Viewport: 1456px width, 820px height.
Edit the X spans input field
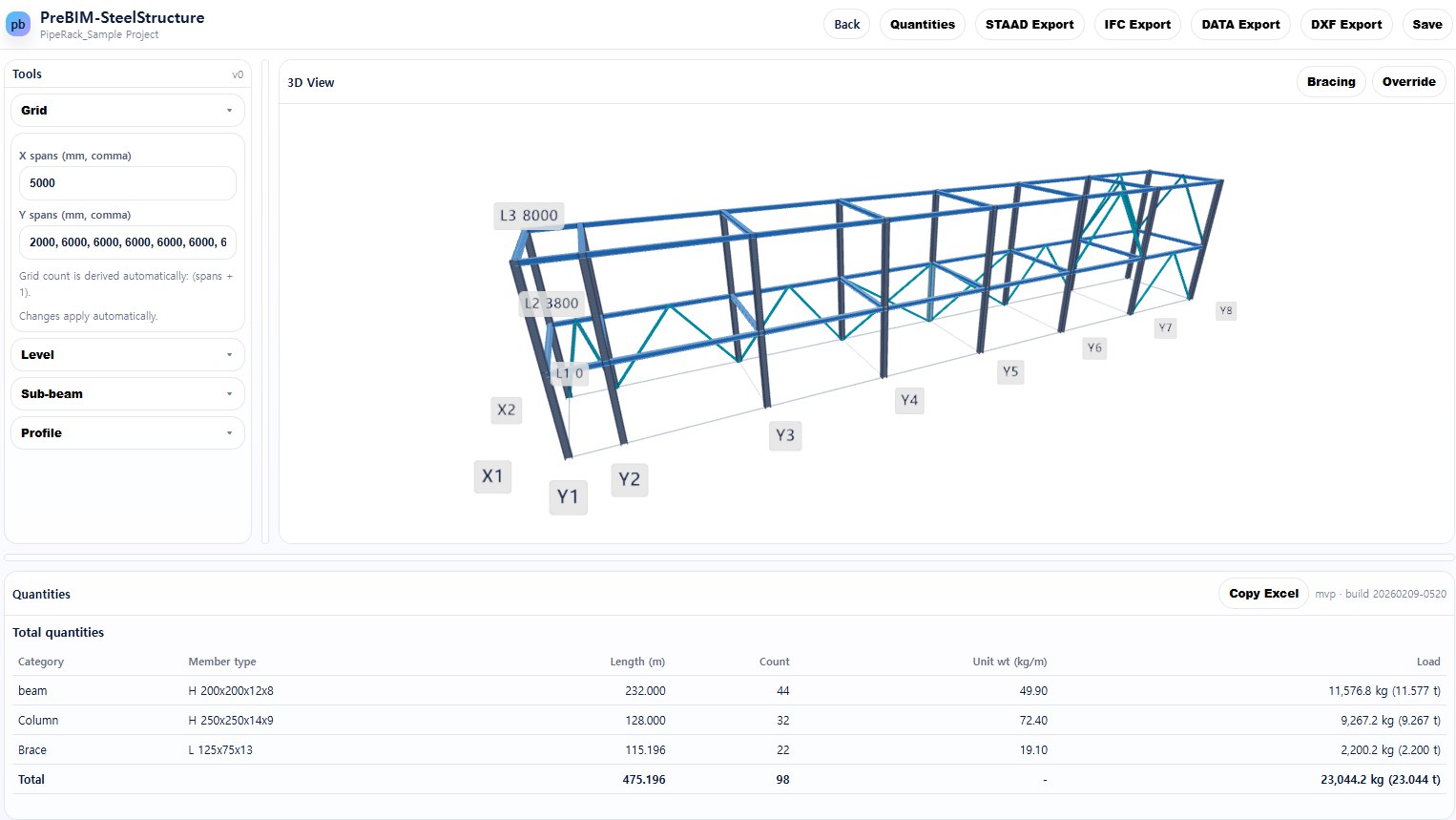pyautogui.click(x=127, y=182)
